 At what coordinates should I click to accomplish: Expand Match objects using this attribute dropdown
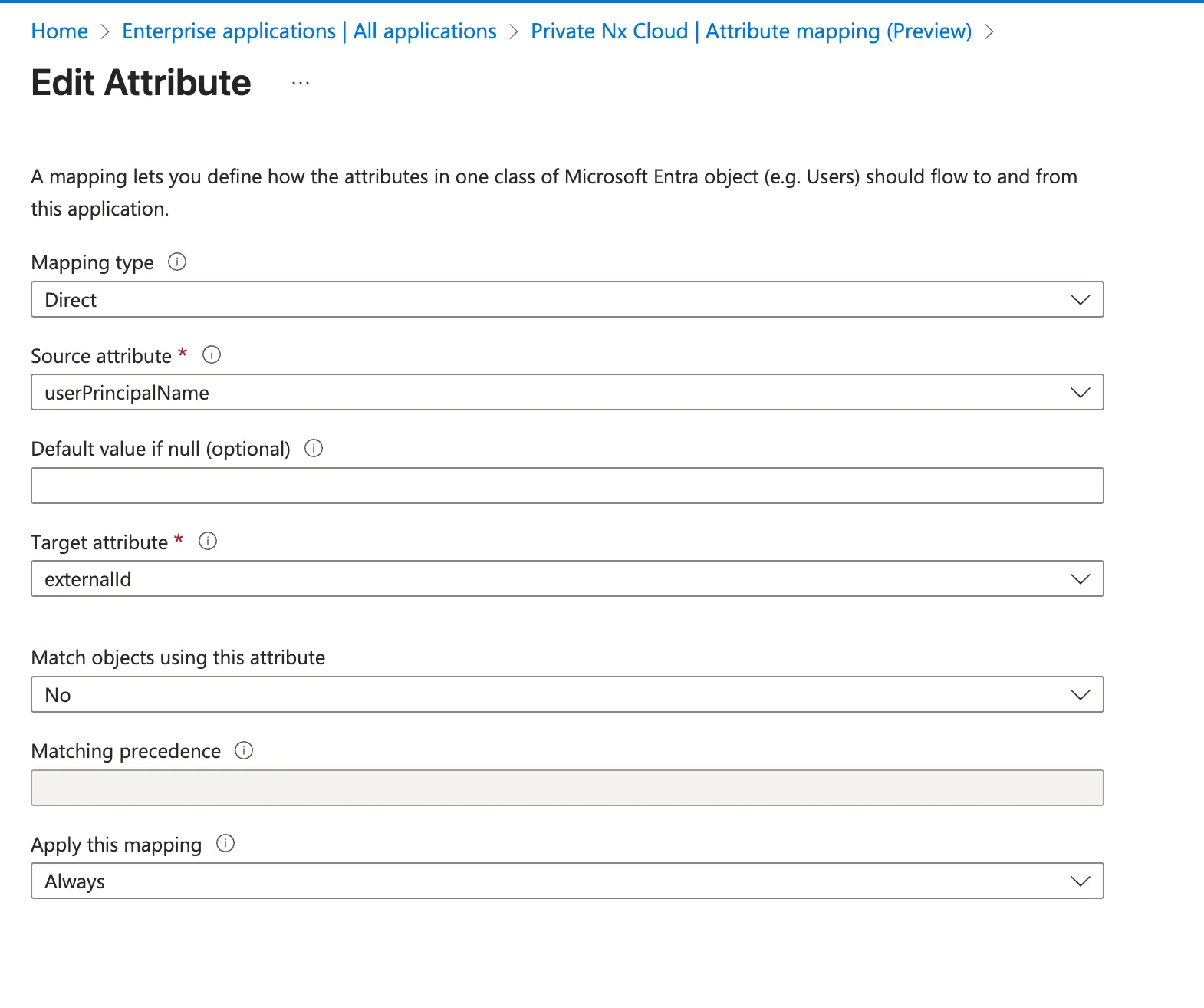coord(567,694)
